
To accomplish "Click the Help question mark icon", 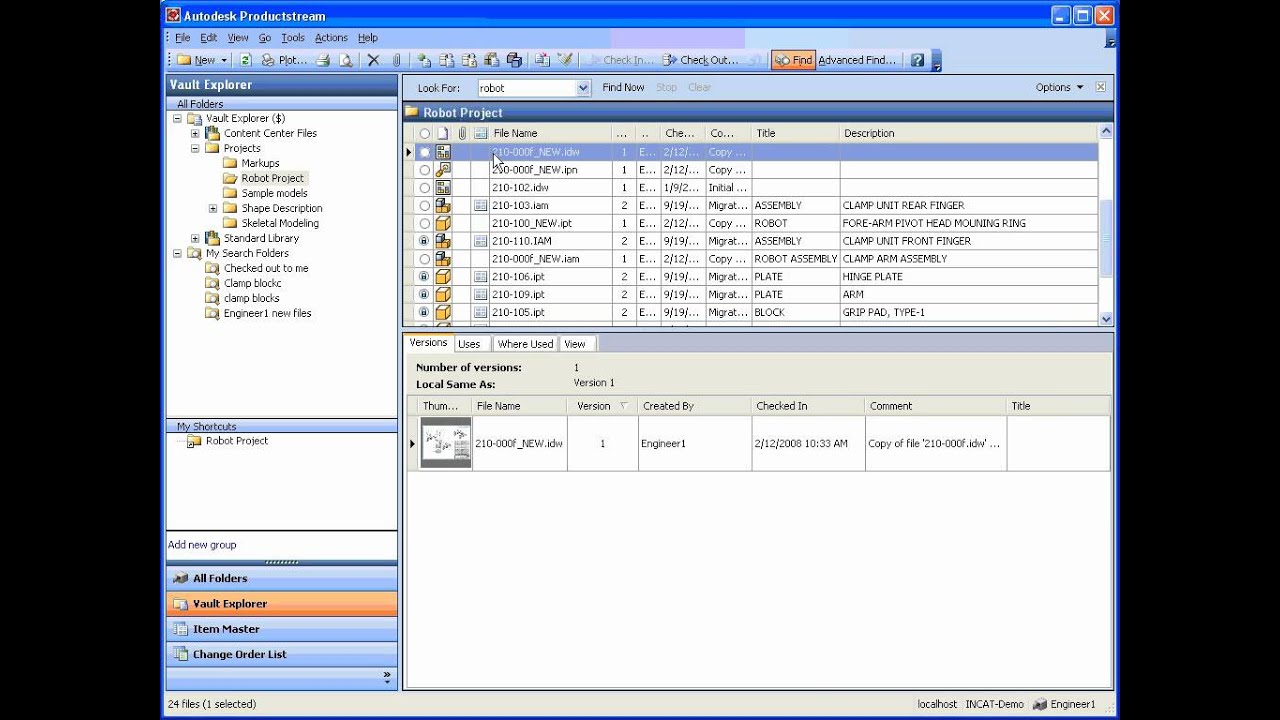I will point(917,60).
